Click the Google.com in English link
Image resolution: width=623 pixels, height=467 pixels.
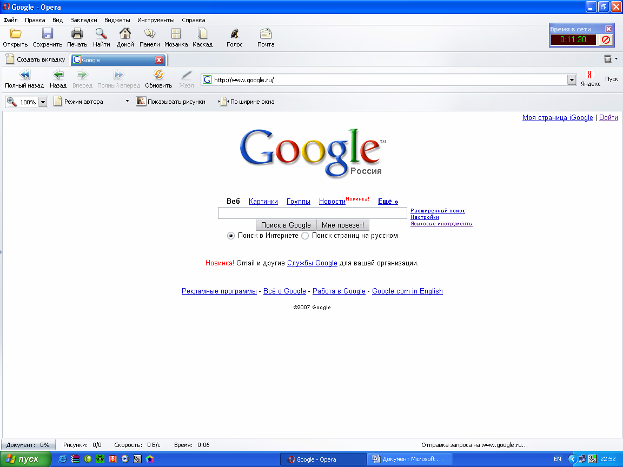(x=407, y=291)
